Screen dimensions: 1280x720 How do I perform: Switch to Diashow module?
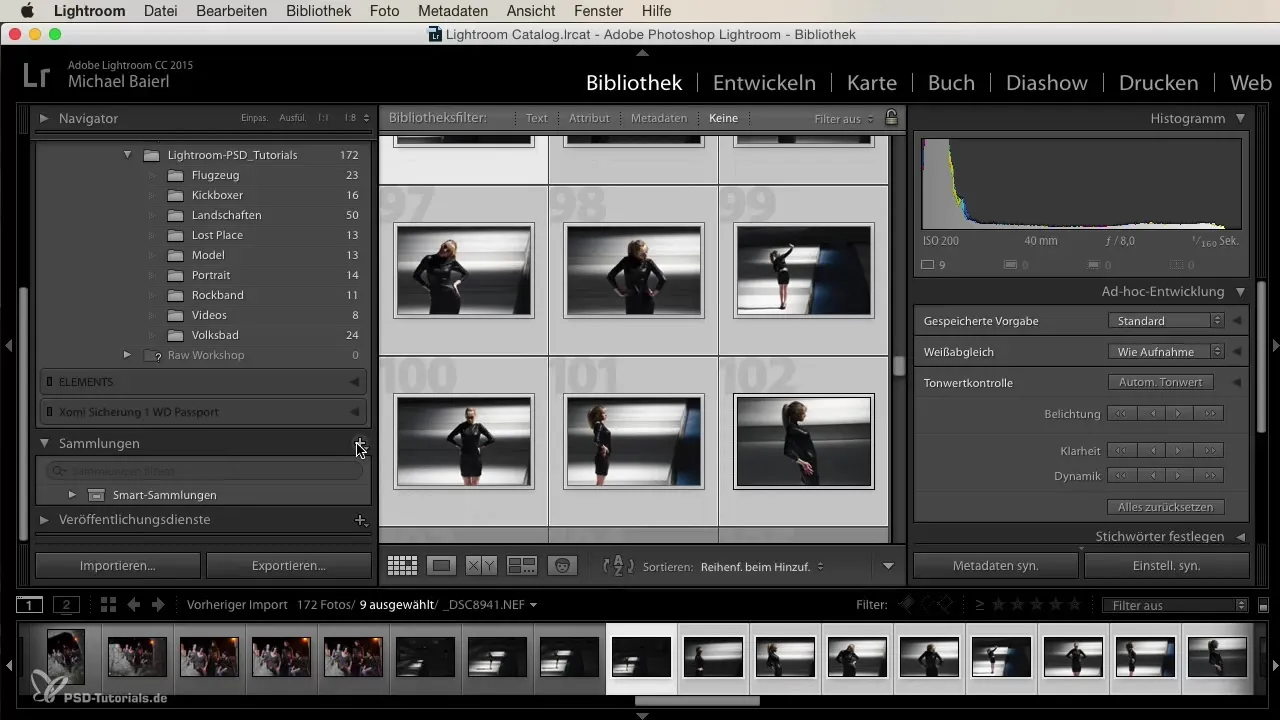(x=1047, y=82)
